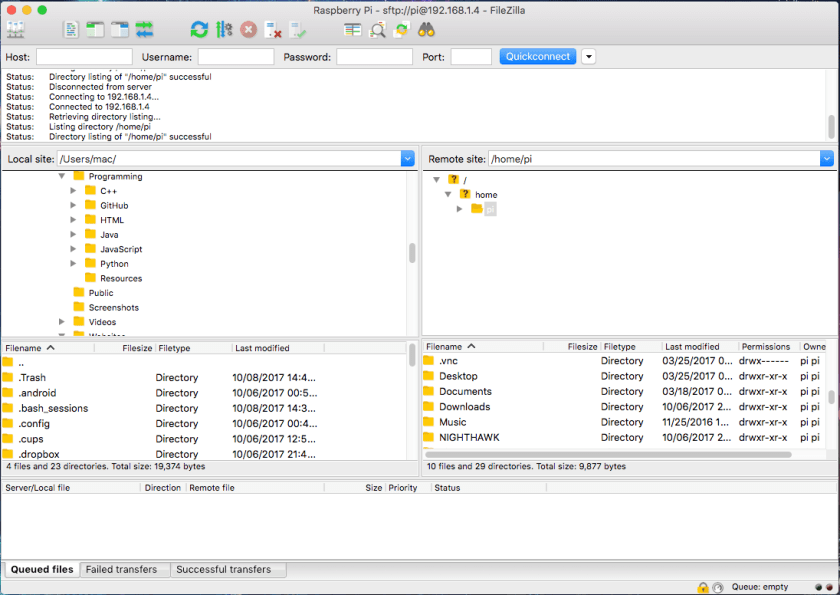The image size is (840, 595).
Task: Click the speed limits indicator icon
Action: pos(718,588)
